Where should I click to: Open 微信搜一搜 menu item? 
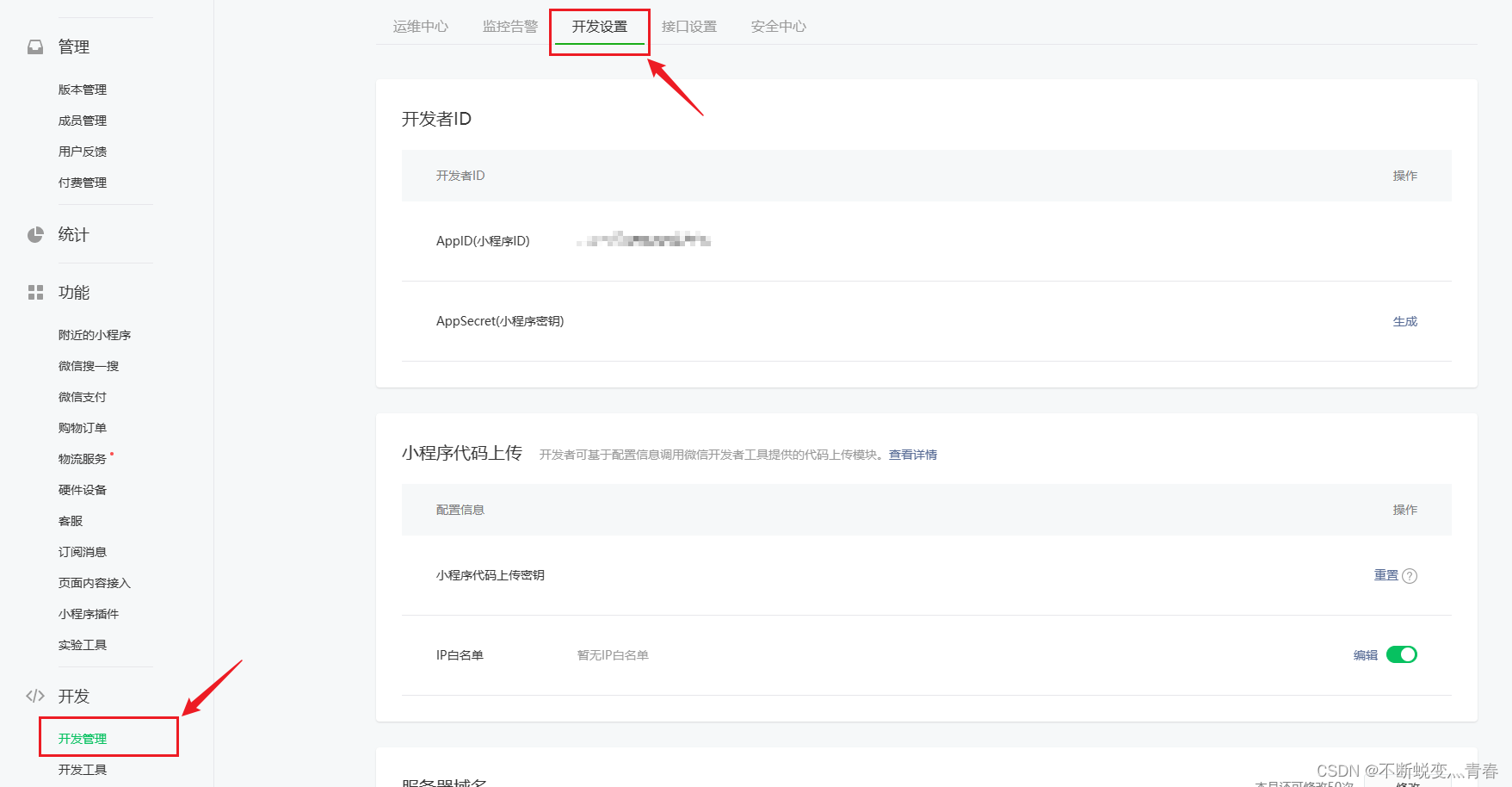coord(89,366)
